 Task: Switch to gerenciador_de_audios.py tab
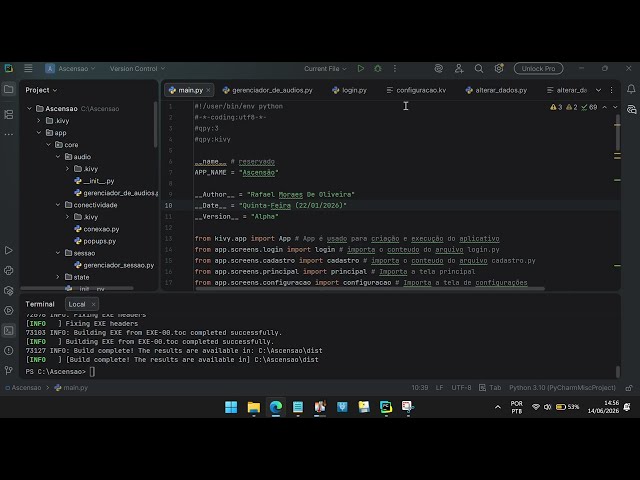[268, 90]
